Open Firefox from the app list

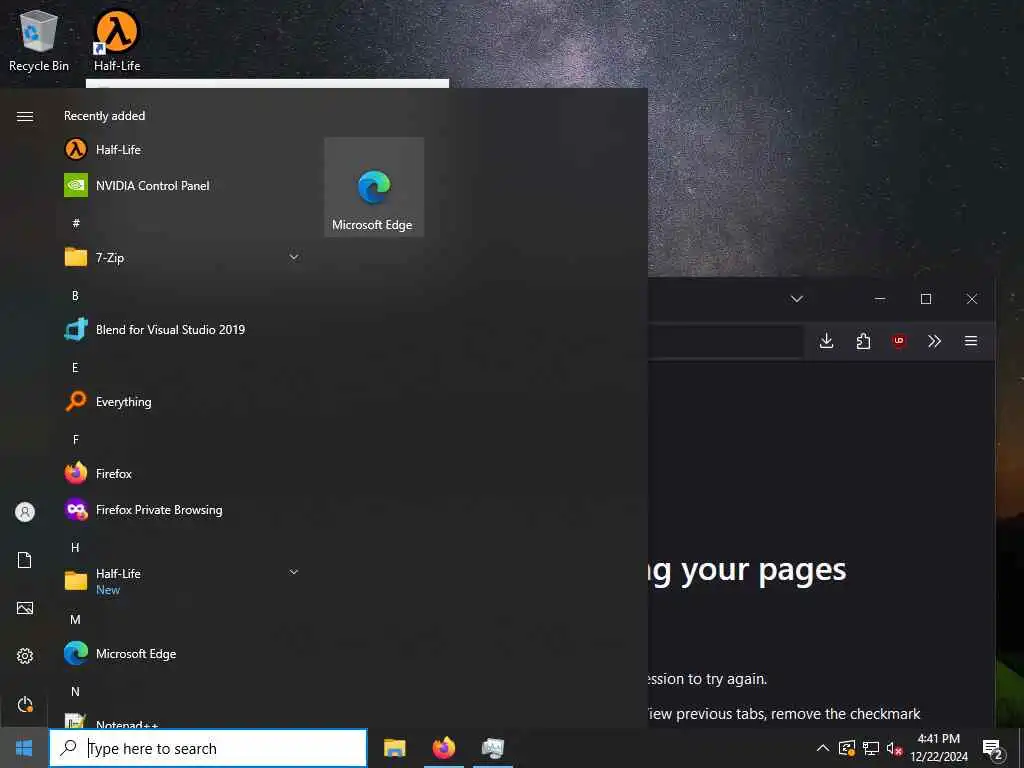(x=183, y=473)
